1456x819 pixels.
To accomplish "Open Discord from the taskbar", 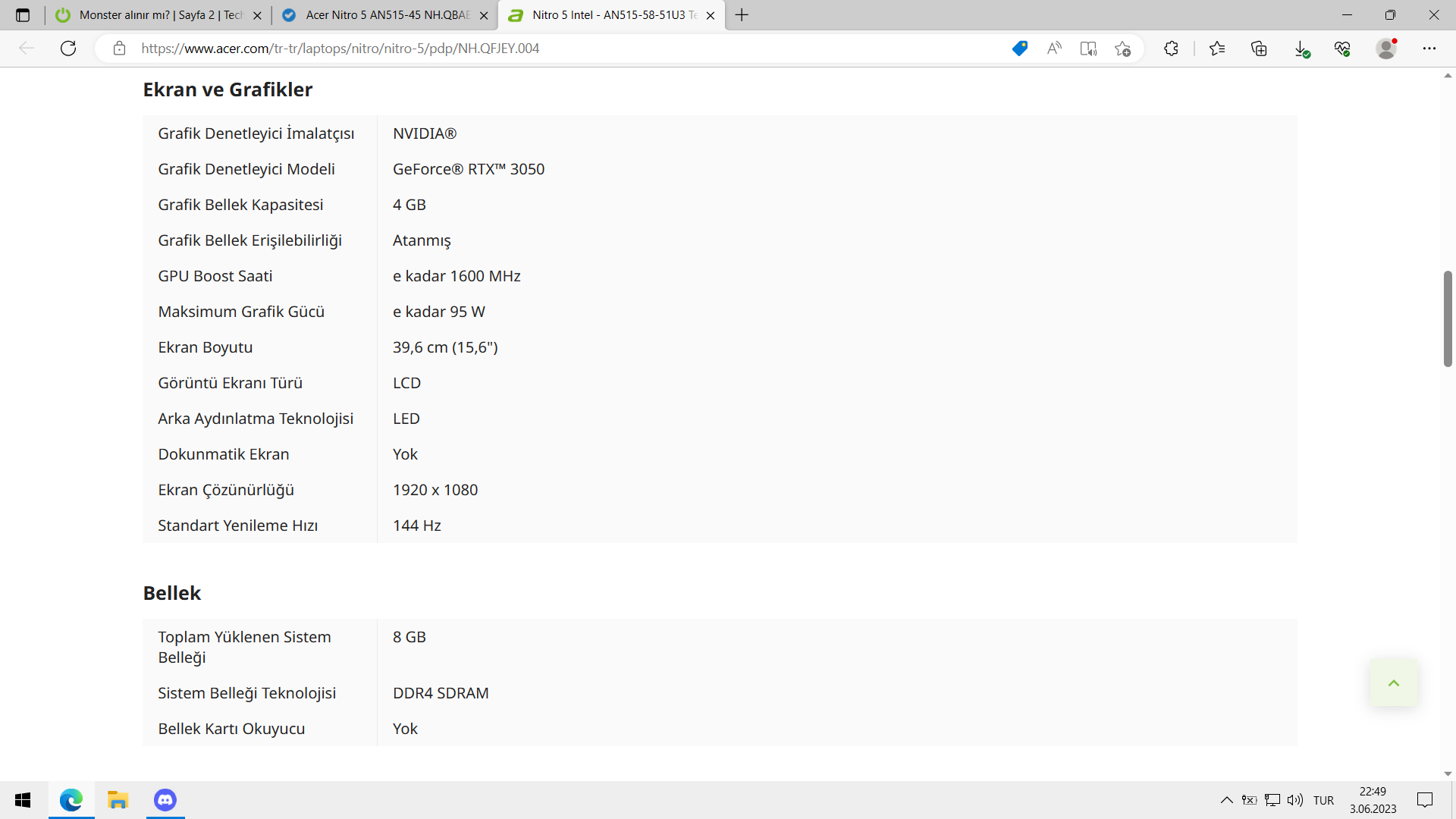I will [165, 800].
